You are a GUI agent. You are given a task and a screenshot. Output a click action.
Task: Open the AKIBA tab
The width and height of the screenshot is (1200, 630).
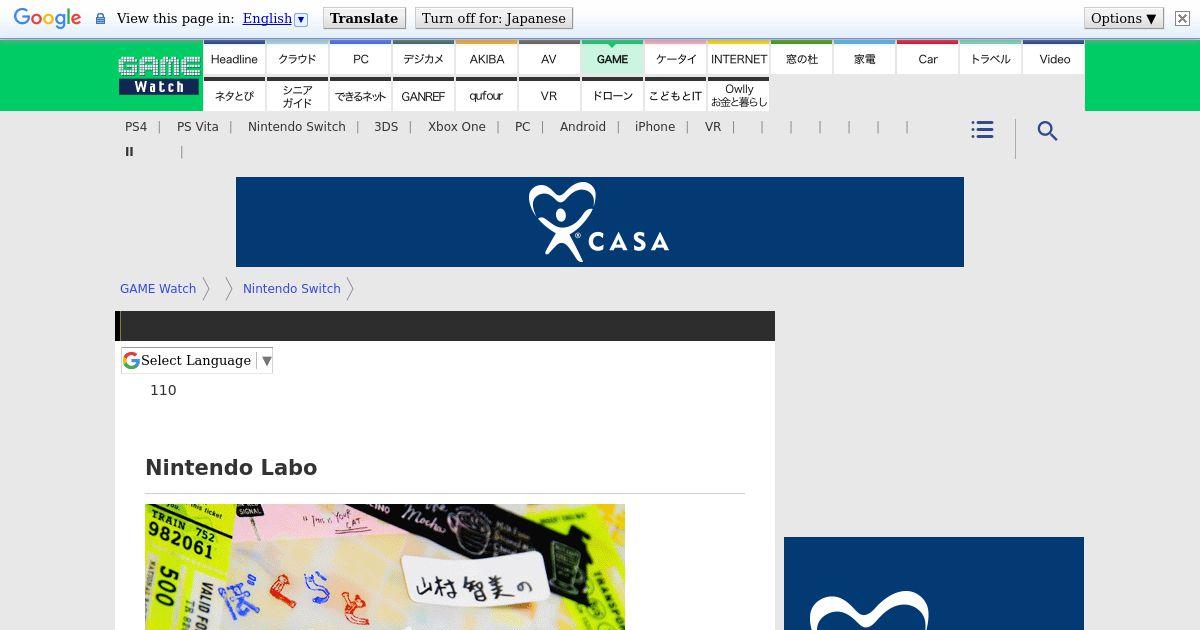486,59
